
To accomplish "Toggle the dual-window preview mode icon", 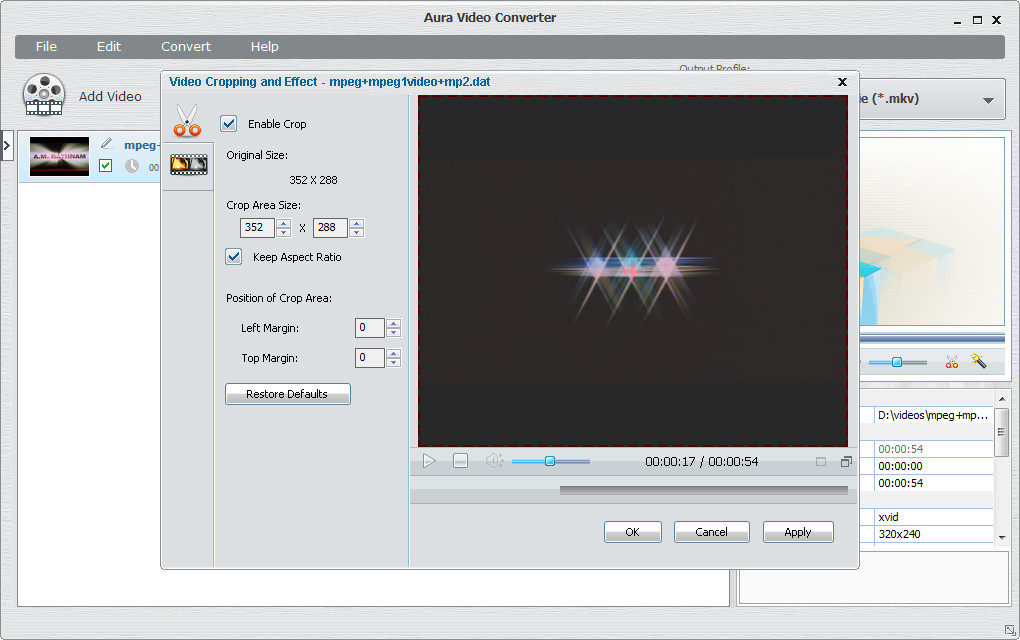I will (846, 462).
